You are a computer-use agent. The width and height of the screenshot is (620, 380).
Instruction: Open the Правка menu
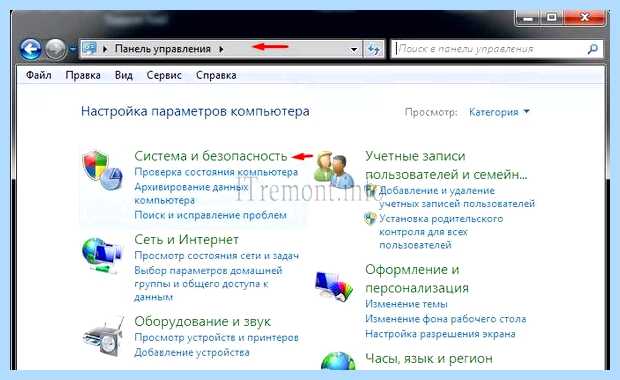(x=83, y=75)
